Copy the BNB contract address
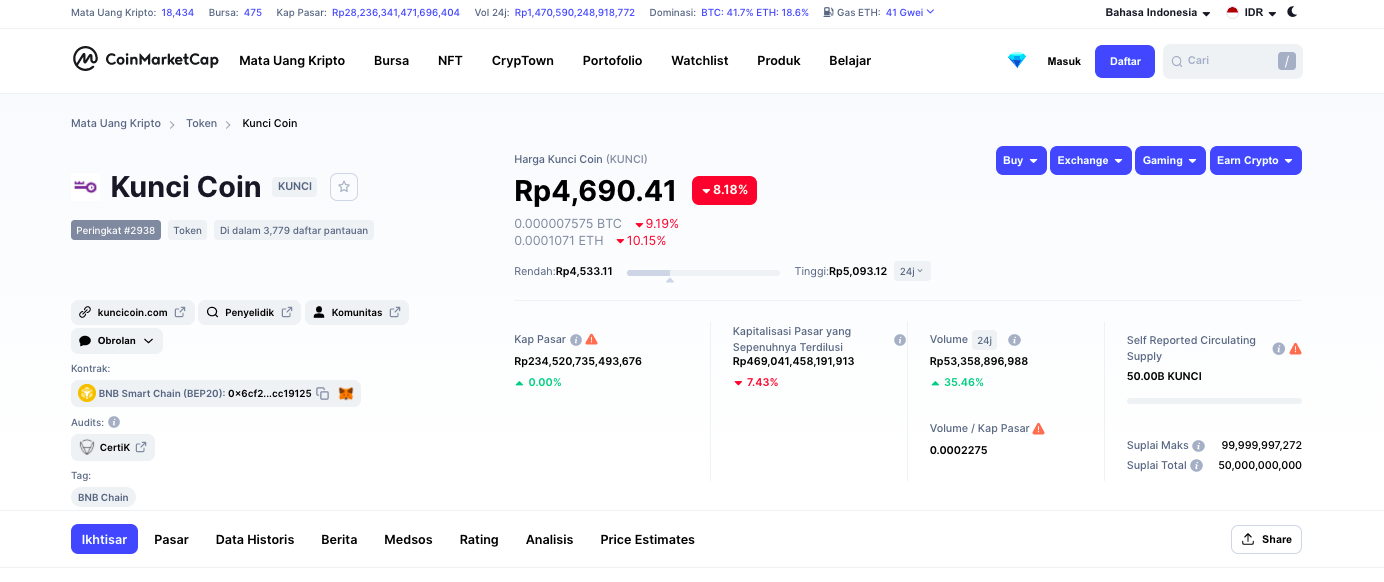 323,394
